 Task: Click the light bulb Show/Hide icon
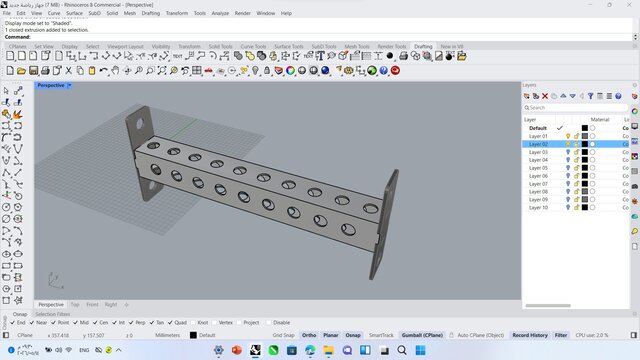[x=256, y=71]
